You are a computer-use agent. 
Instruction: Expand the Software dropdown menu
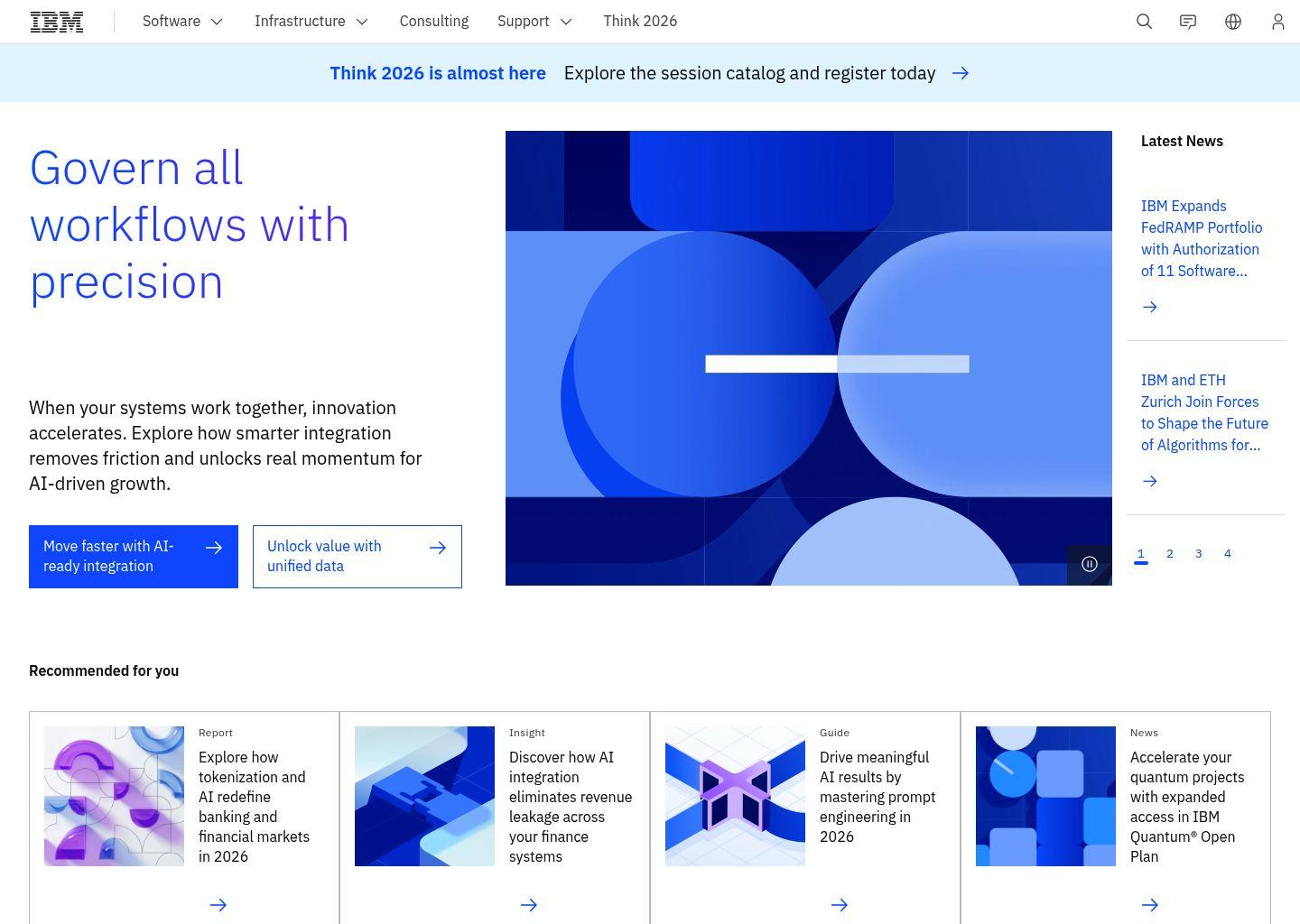(x=182, y=21)
